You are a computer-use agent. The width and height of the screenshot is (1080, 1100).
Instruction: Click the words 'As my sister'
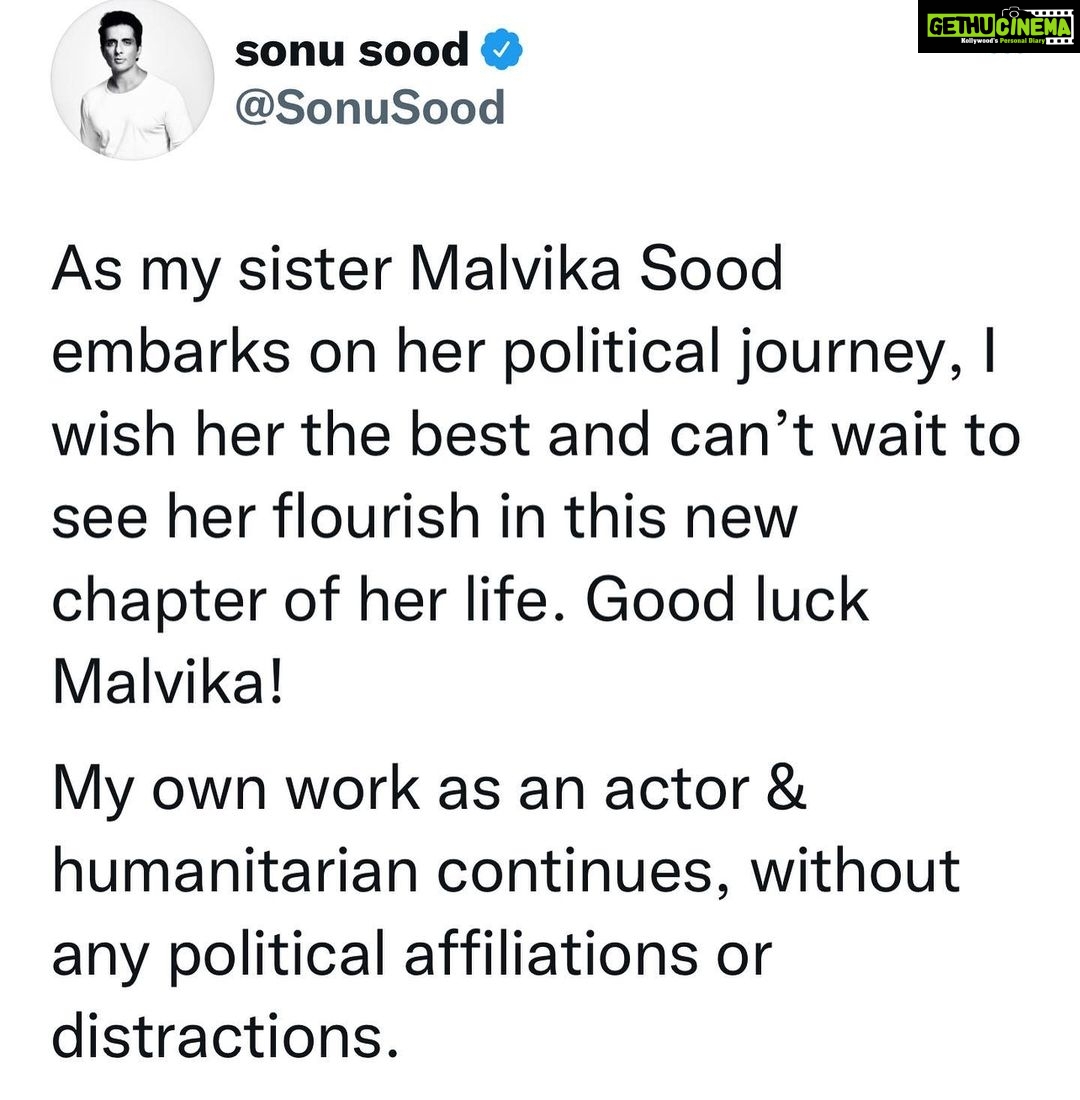pyautogui.click(x=222, y=271)
